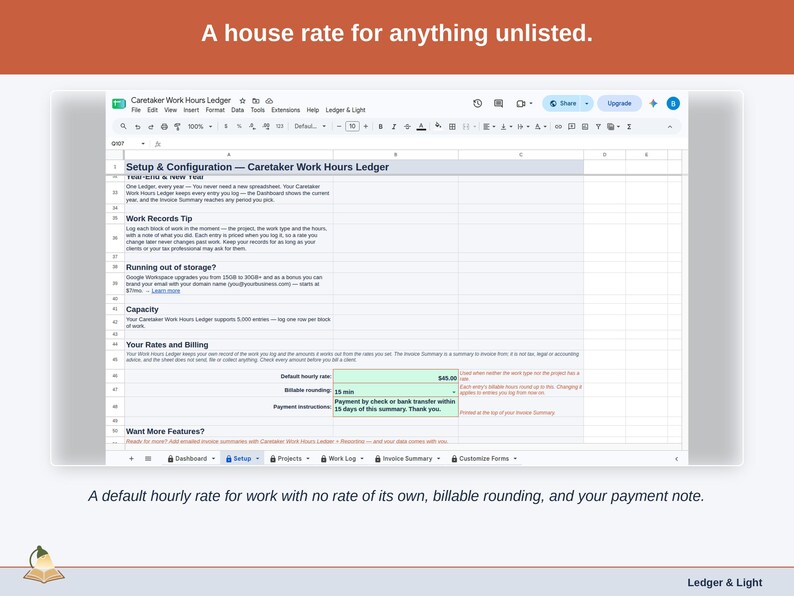Format as percent
794x596 pixels.
click(x=239, y=127)
